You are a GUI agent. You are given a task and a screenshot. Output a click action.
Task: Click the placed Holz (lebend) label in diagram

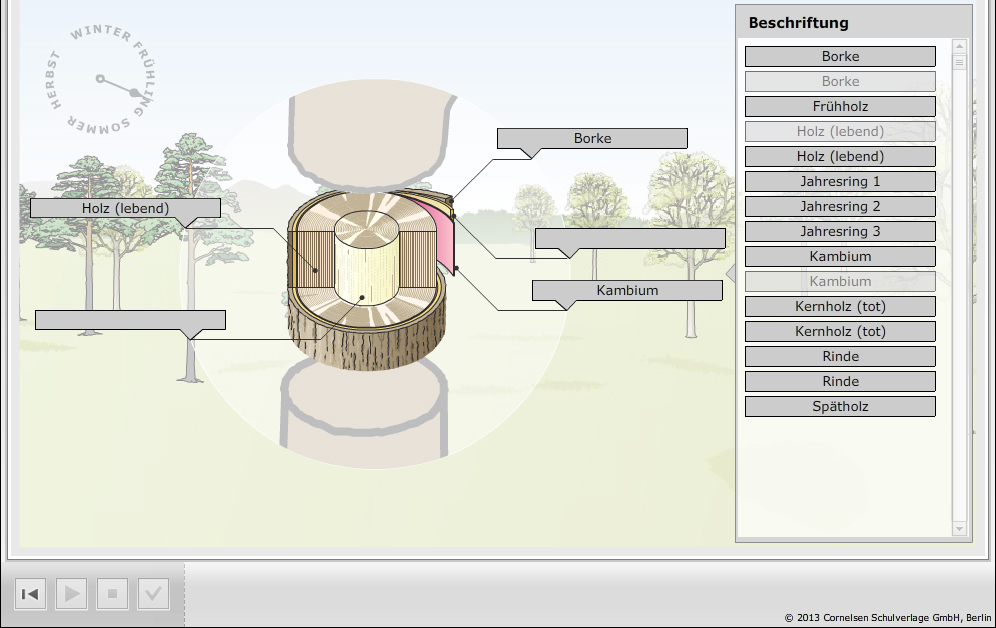pyautogui.click(x=125, y=208)
